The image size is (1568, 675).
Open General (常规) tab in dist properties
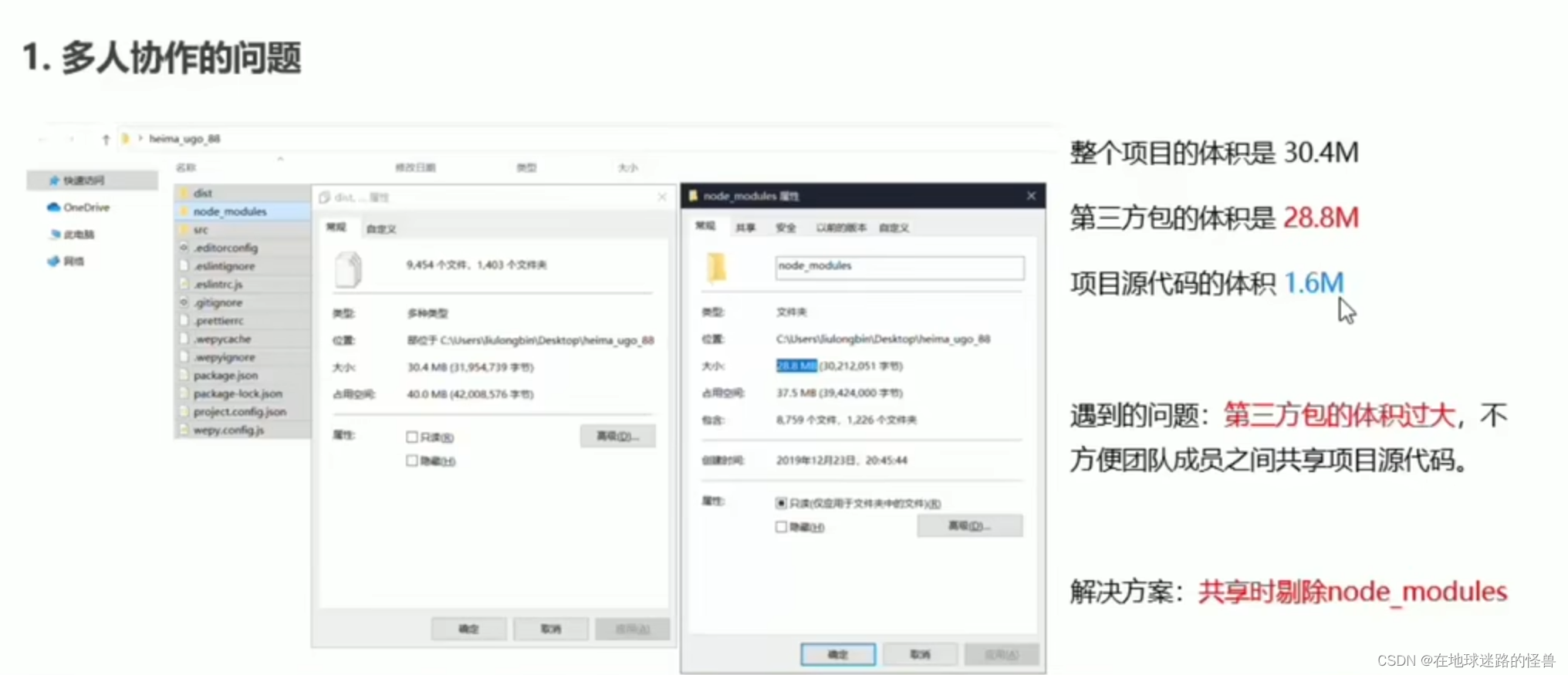(336, 228)
